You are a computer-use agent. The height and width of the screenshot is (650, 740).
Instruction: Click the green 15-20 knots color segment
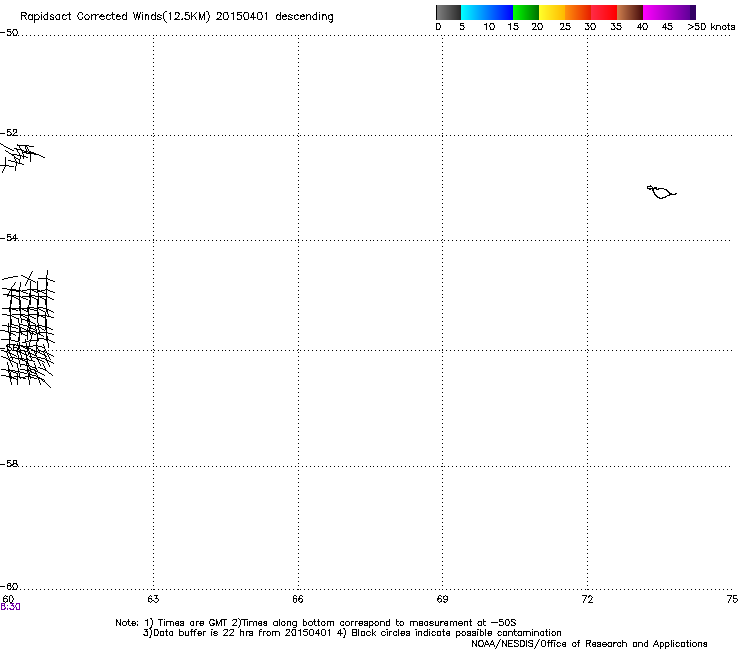click(x=526, y=12)
